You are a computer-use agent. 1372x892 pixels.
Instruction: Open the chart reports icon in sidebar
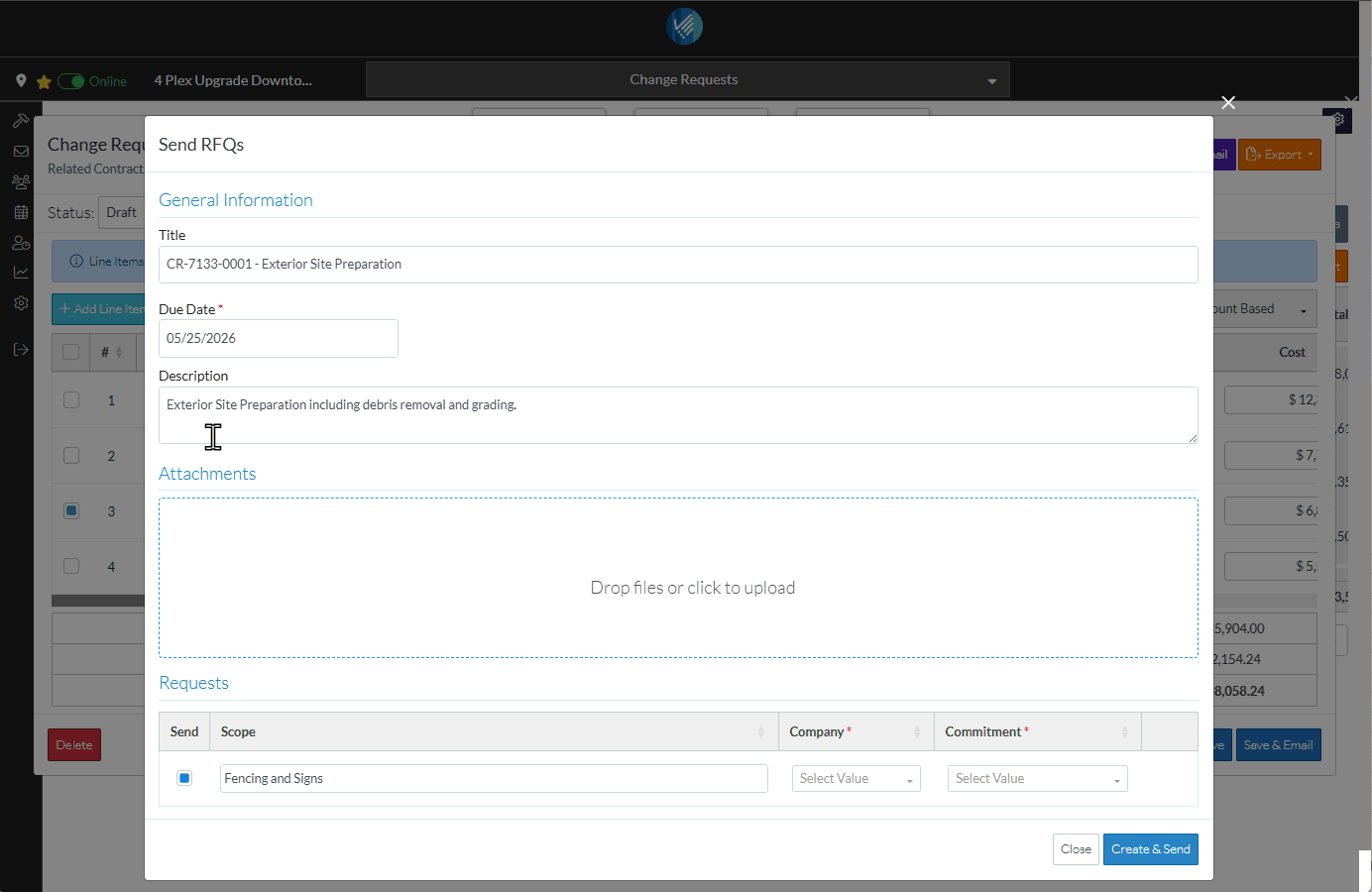pyautogui.click(x=21, y=273)
